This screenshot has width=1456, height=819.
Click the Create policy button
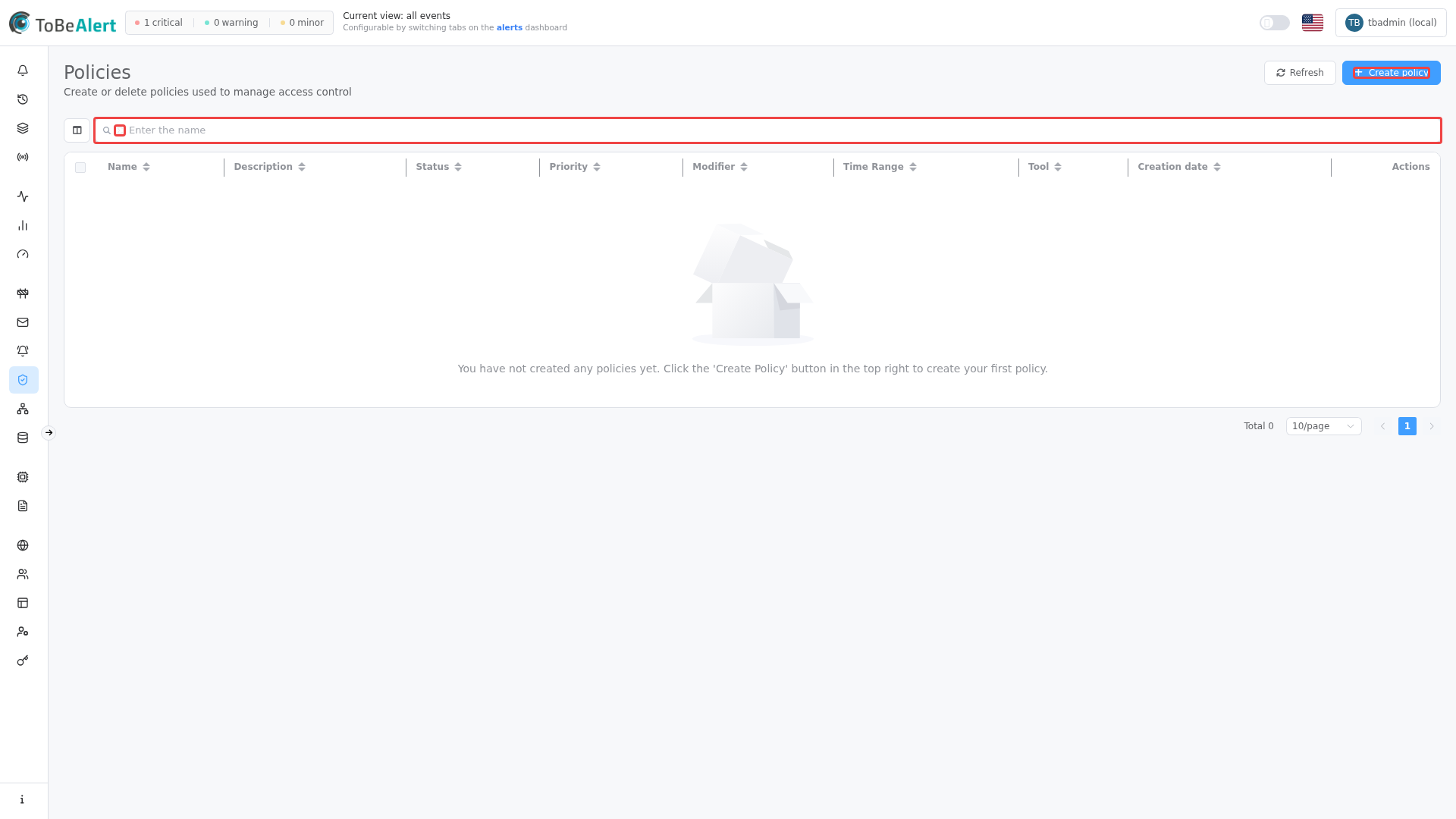[x=1391, y=73]
